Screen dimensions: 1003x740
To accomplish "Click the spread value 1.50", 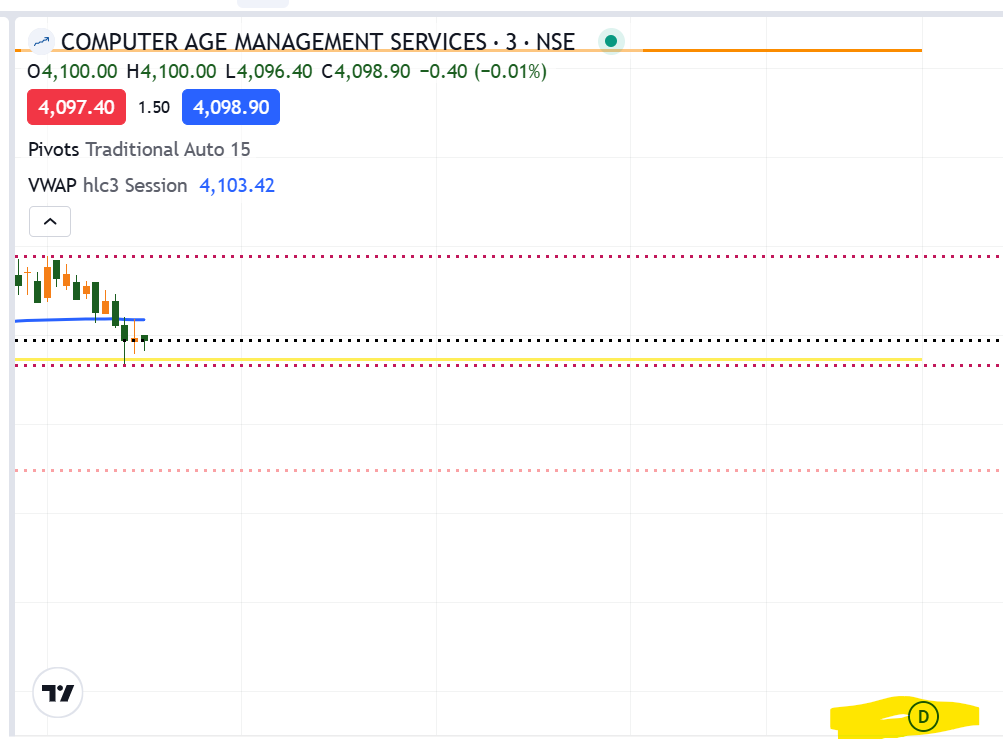I will tap(154, 107).
